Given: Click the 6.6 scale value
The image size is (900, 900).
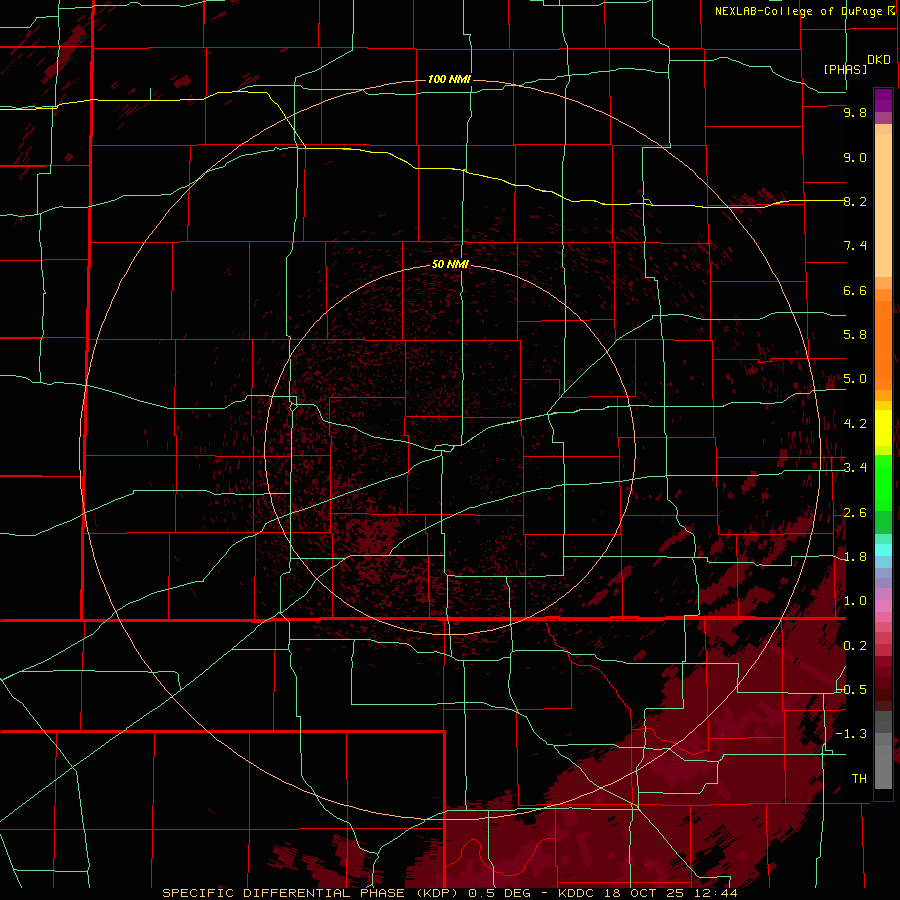Looking at the screenshot, I should point(855,290).
